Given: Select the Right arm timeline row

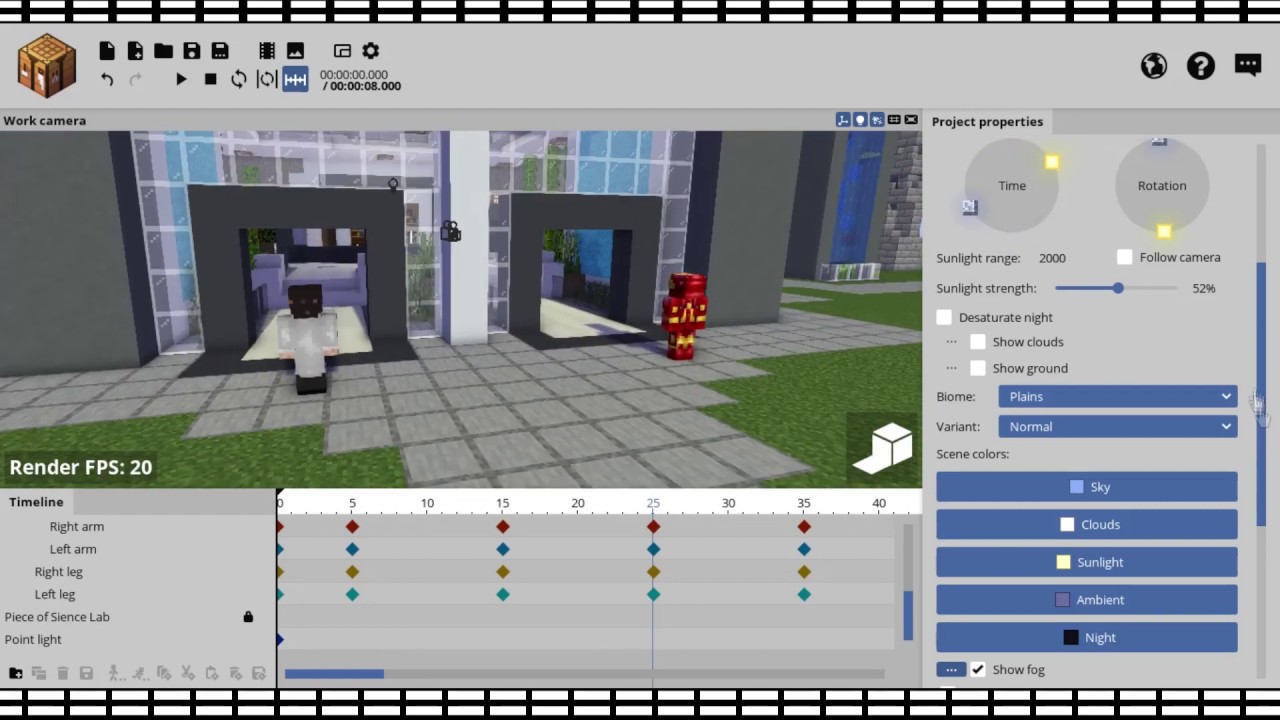Looking at the screenshot, I should point(138,526).
